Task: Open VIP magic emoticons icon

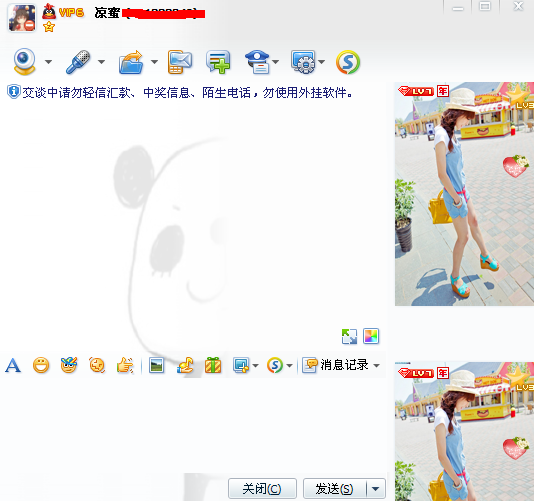Action: point(69,365)
